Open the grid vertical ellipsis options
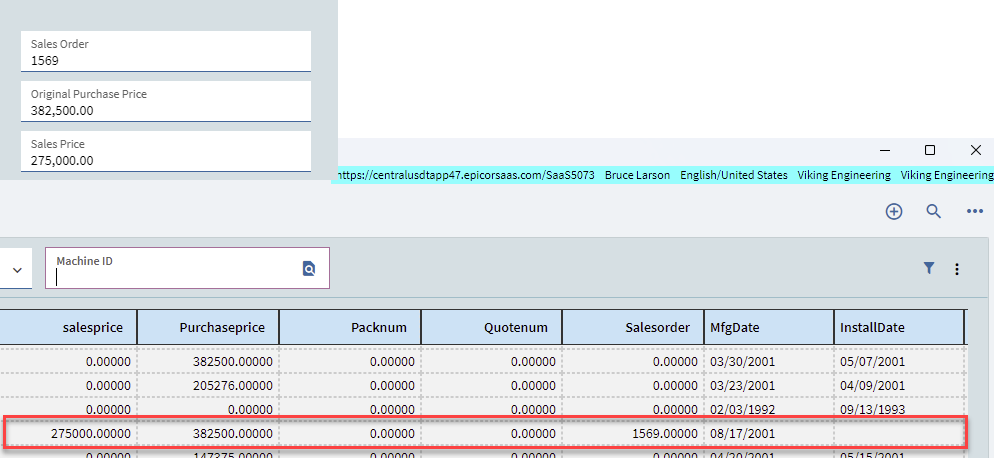 pyautogui.click(x=957, y=269)
